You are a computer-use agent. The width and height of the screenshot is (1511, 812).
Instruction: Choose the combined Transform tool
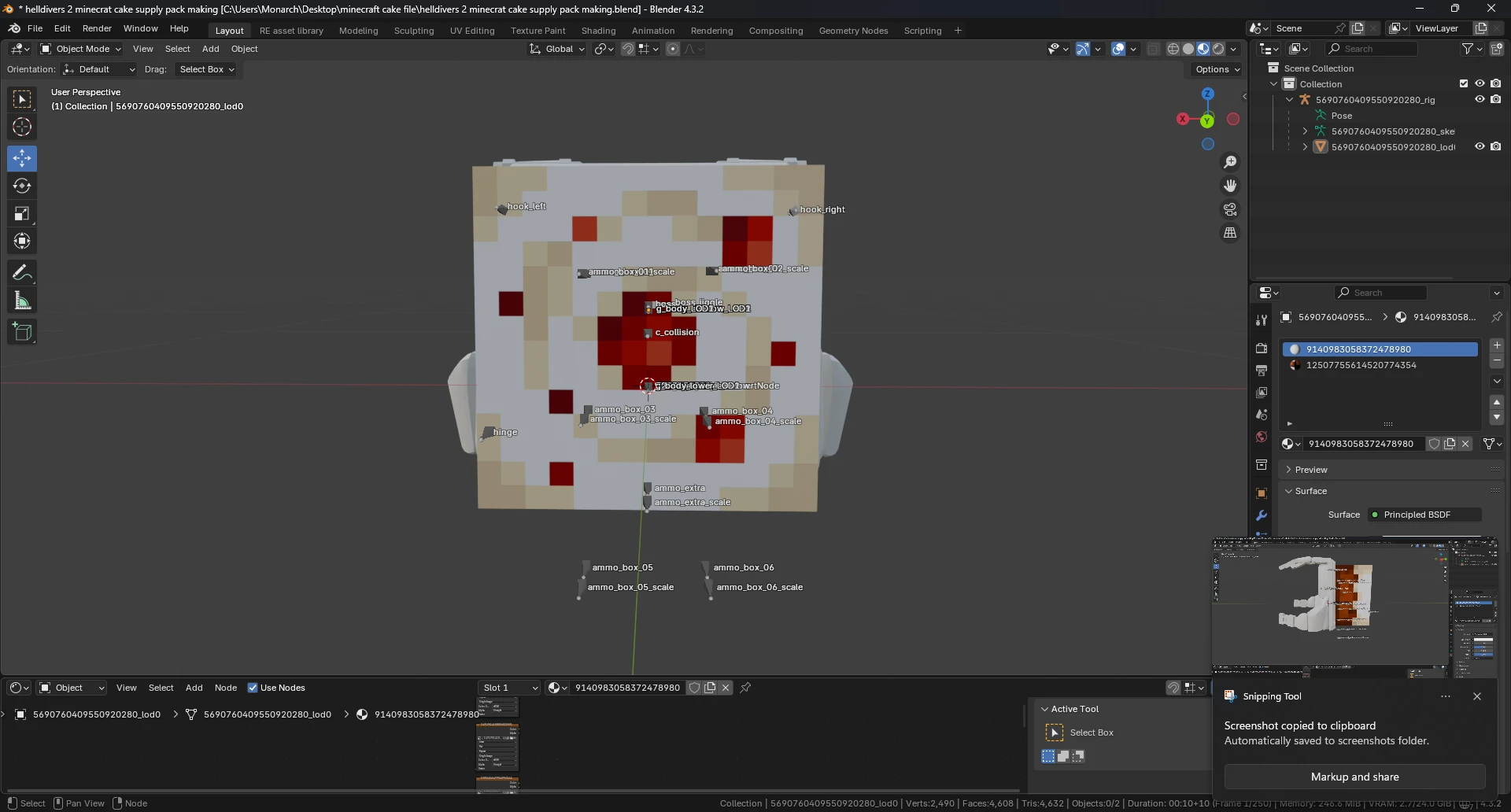22,241
